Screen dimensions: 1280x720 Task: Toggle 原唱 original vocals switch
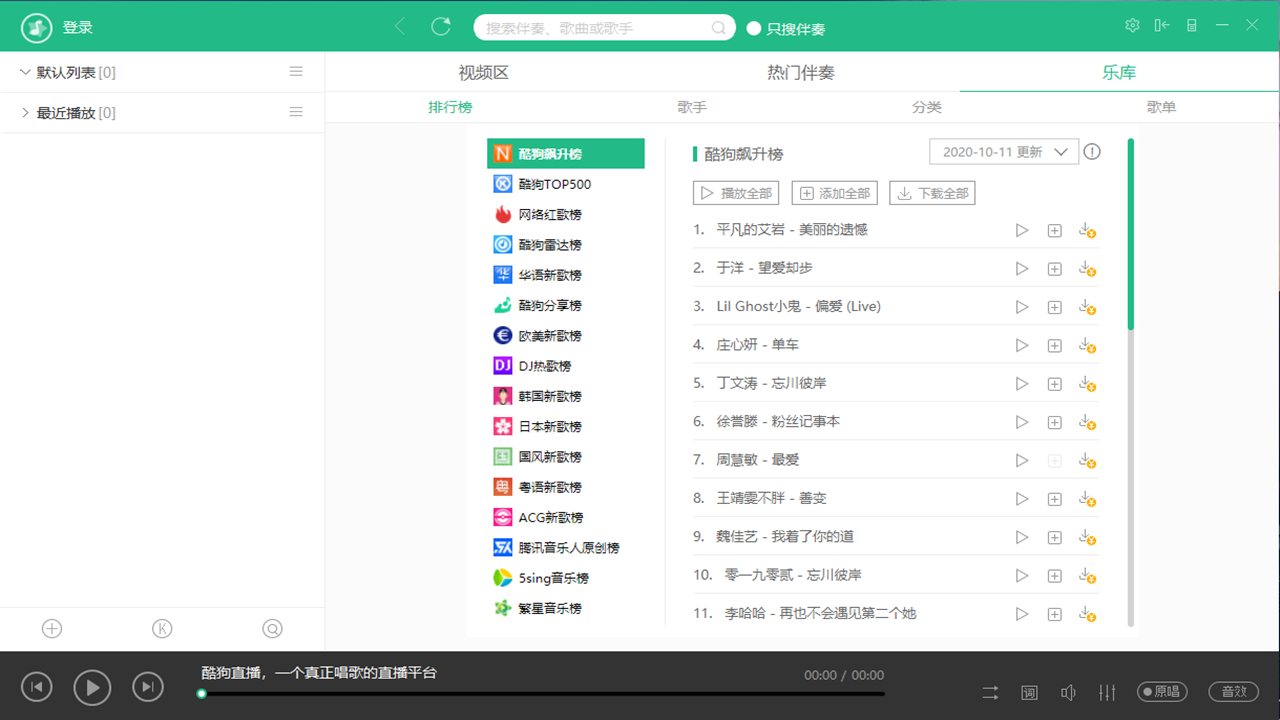(x=1161, y=691)
